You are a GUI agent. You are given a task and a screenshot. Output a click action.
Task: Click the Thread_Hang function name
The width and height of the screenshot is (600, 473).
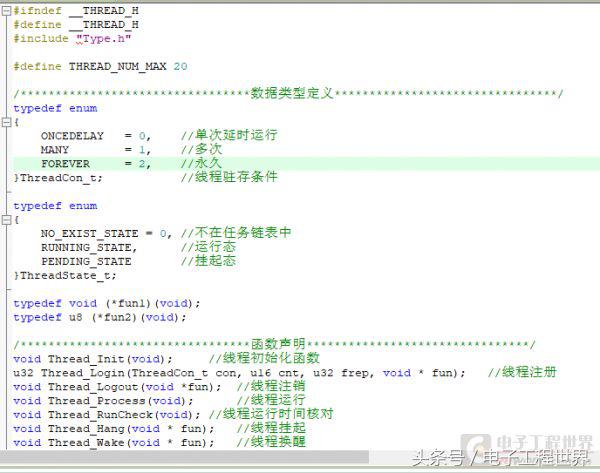[x=86, y=429]
